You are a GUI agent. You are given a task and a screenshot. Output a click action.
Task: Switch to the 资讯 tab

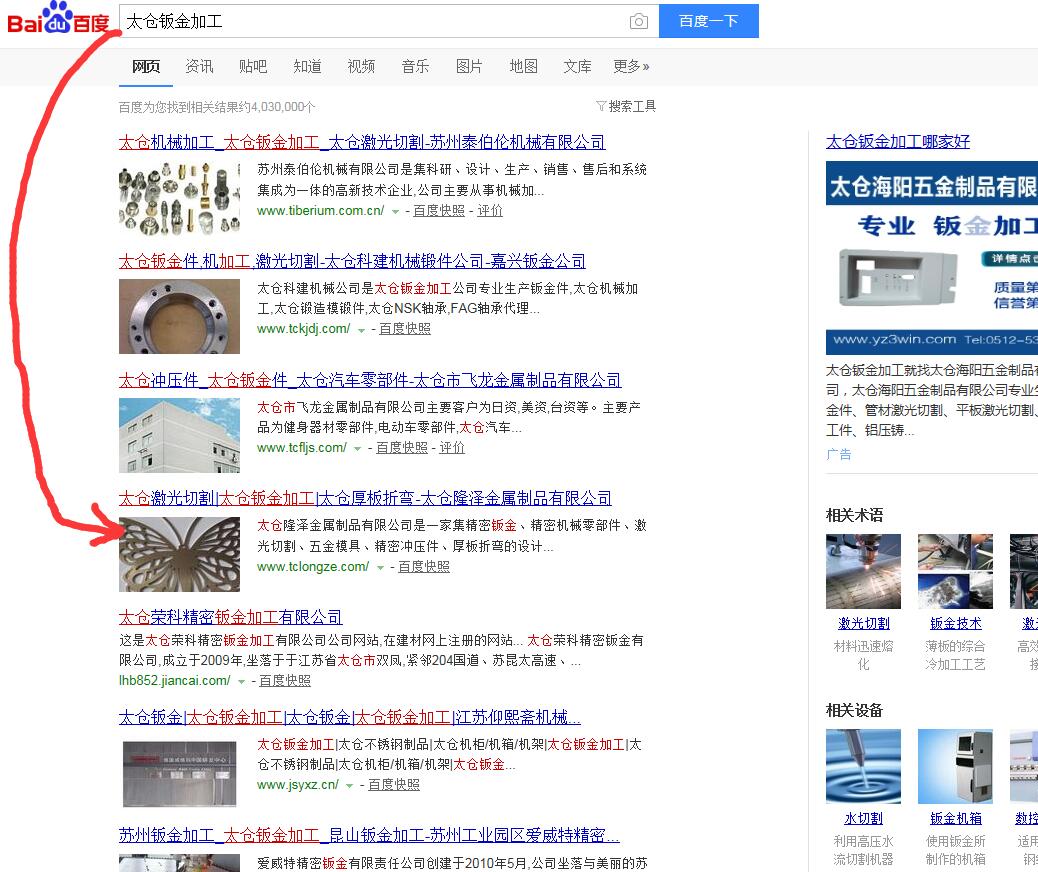click(199, 66)
